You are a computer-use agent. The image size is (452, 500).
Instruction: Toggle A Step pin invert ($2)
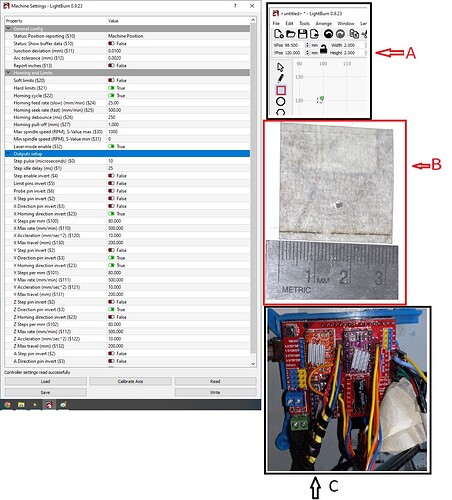click(111, 353)
